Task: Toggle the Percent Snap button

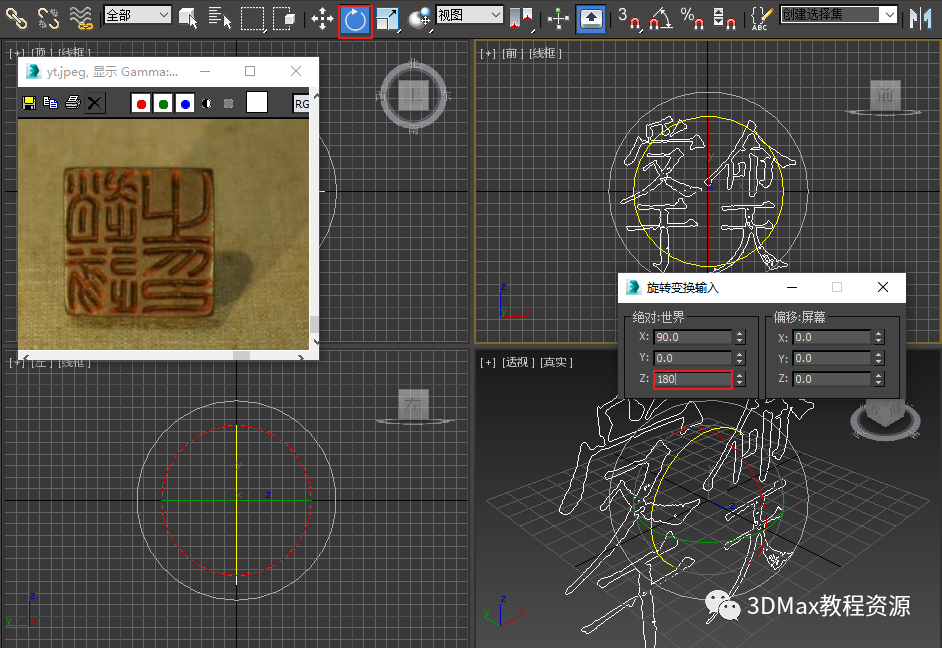Action: point(693,19)
